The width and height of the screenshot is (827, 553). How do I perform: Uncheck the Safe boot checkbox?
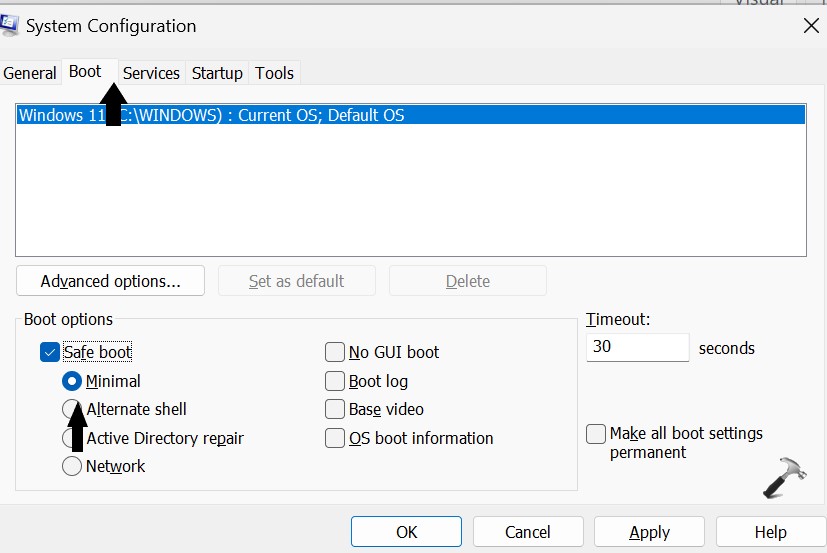51,352
